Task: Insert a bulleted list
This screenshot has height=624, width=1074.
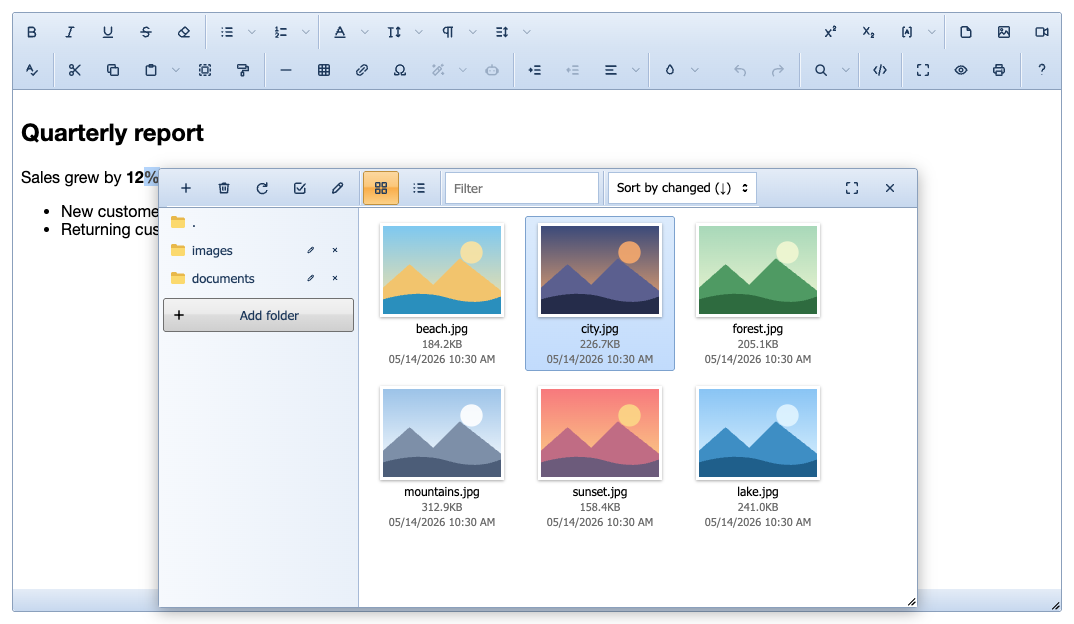Action: [x=227, y=32]
